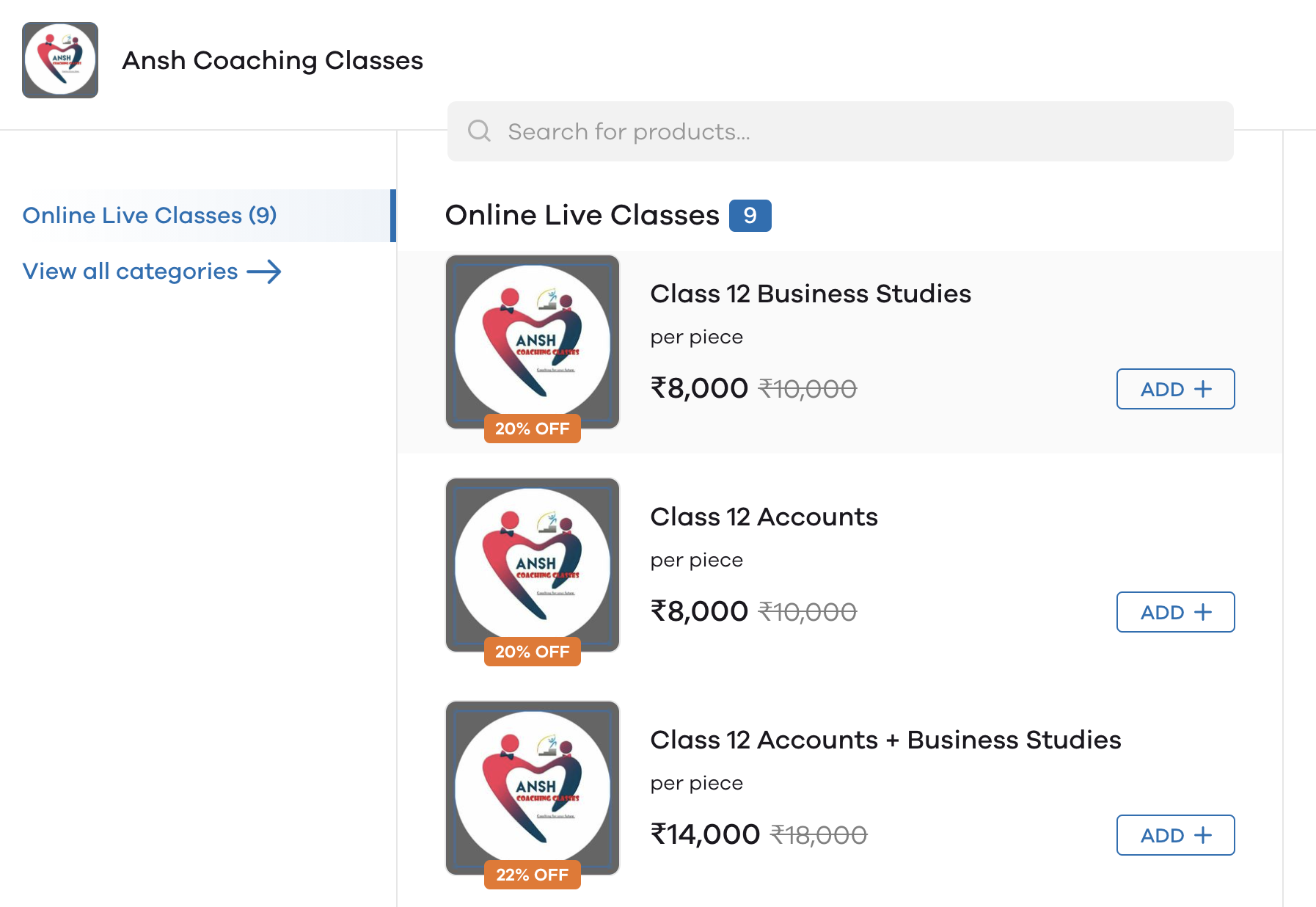Click the search for products field
This screenshot has height=907, width=1316.
807,131
